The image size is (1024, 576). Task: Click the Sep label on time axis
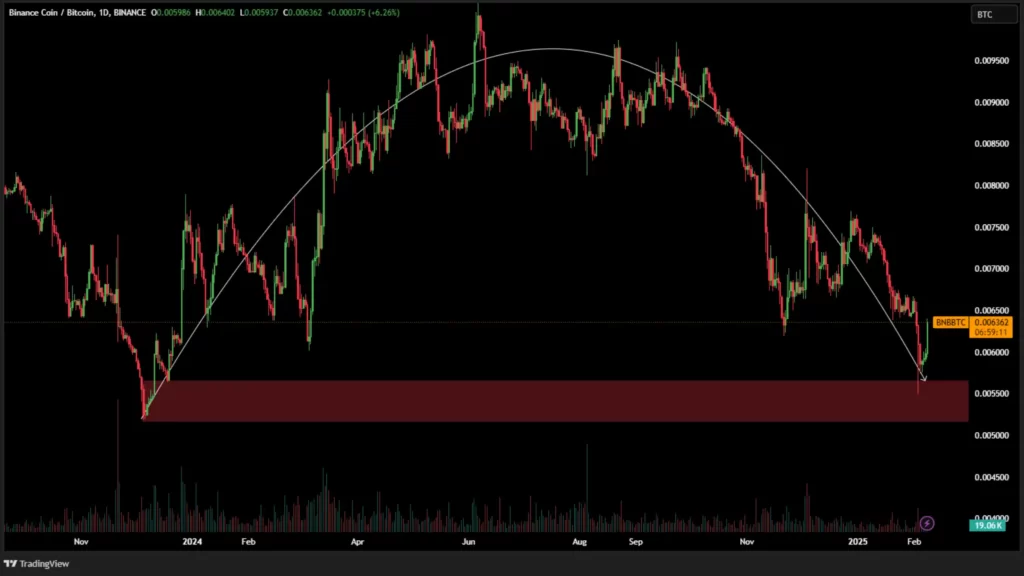tap(635, 541)
